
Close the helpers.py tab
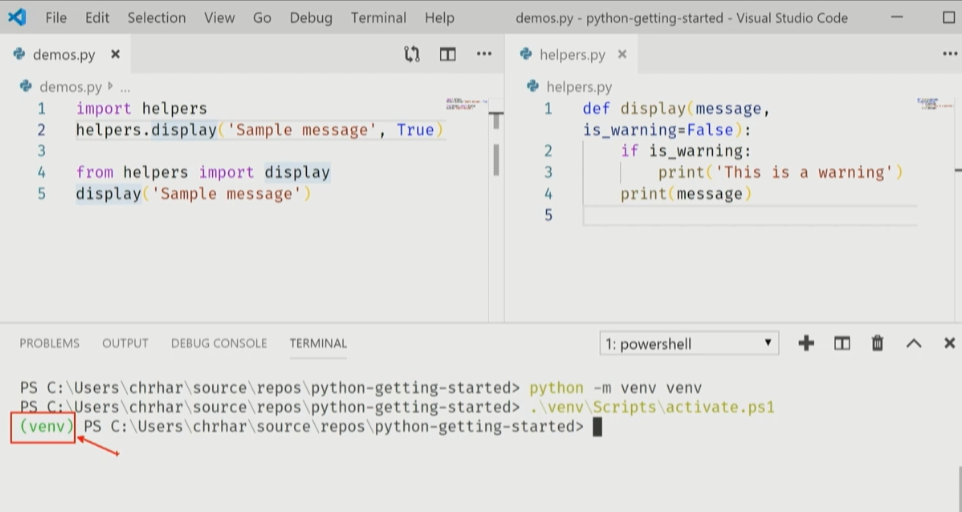pyautogui.click(x=622, y=55)
